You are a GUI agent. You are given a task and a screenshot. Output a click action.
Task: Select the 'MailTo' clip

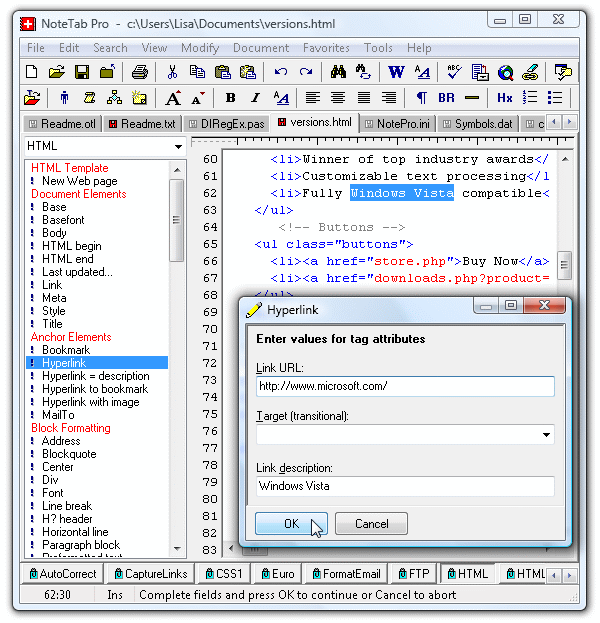coord(58,415)
